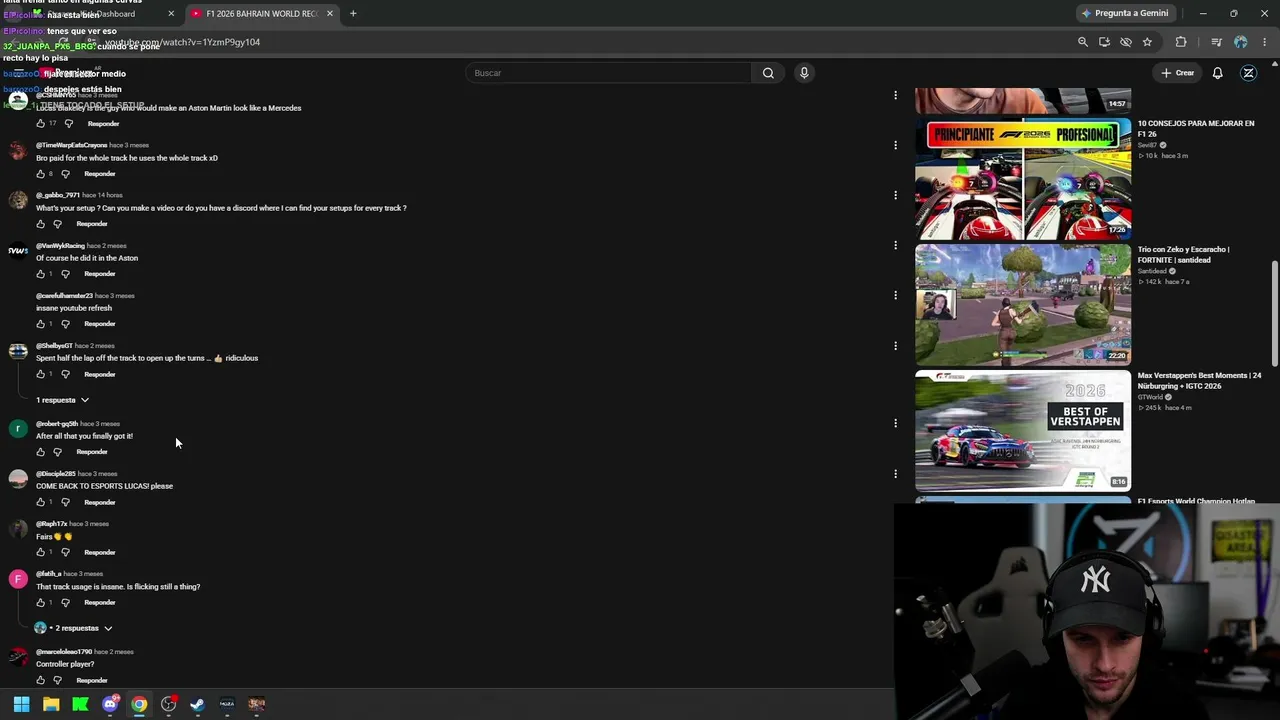Open the @ShelbysGT channel link
This screenshot has width=1280, height=720.
tap(53, 346)
